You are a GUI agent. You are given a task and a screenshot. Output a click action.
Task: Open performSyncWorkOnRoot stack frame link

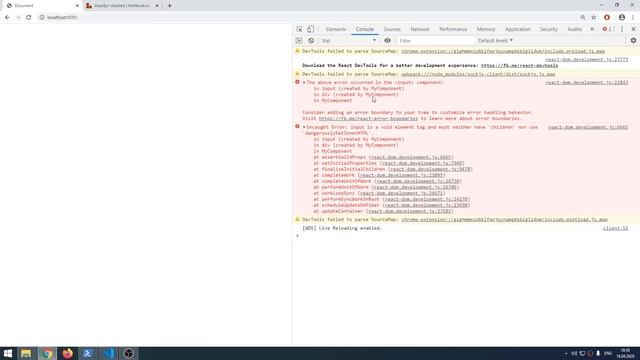click(x=427, y=199)
